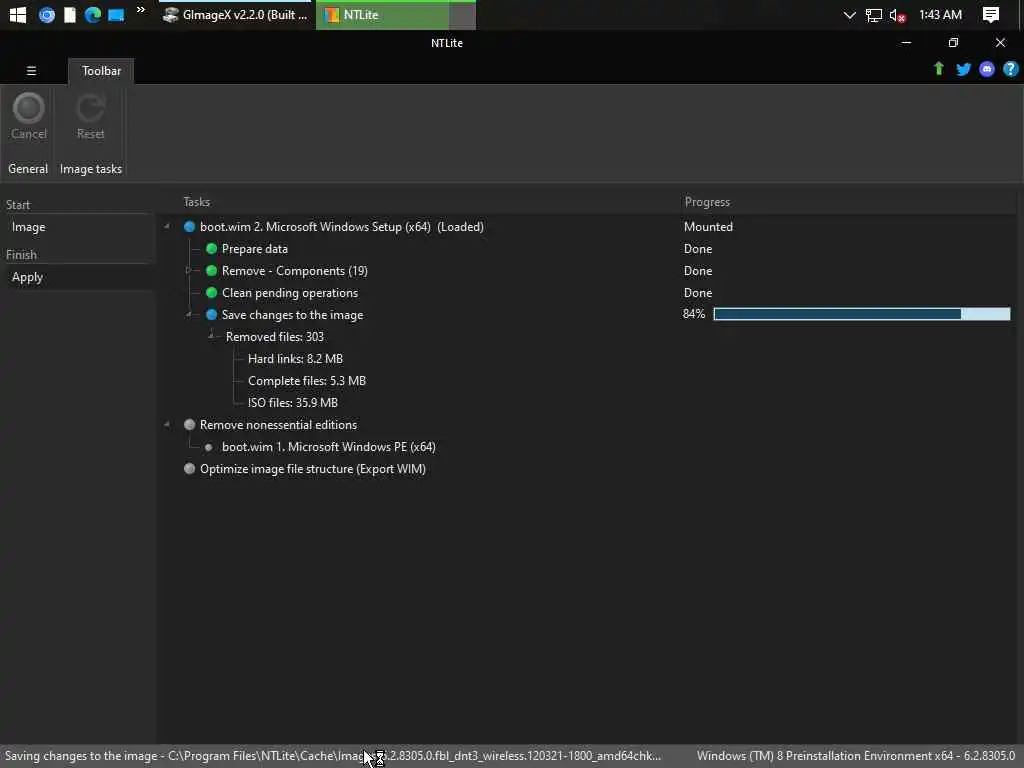Screen dimensions: 1024x768
Task: Click the small dot beside boot.wim 1
Action: (x=208, y=447)
